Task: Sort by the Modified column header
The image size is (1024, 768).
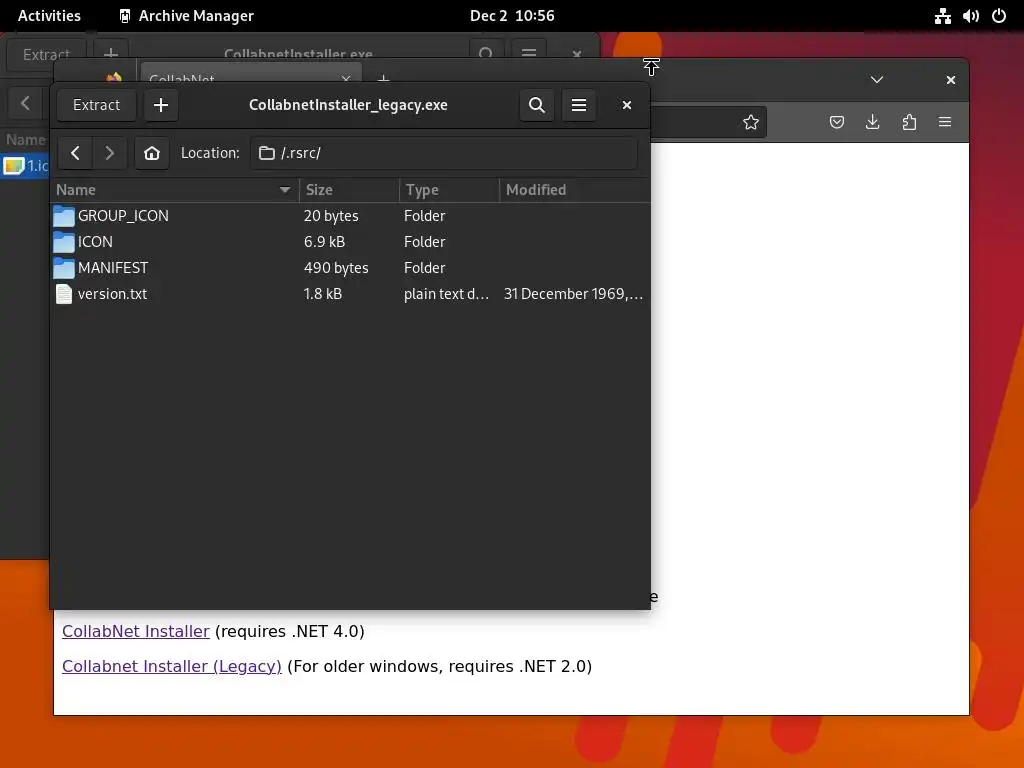Action: pyautogui.click(x=575, y=190)
